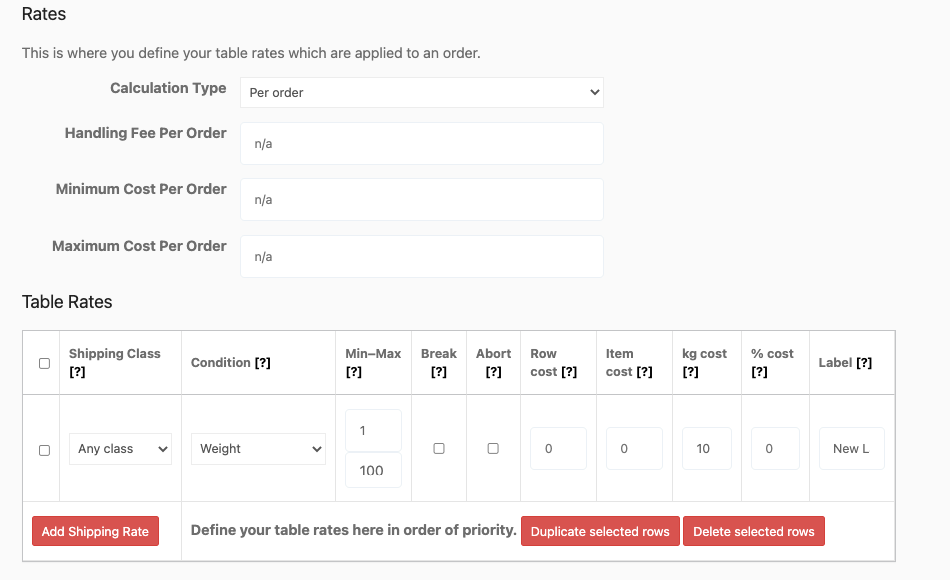Enable the Abort checkbox for the rate row

click(492, 448)
